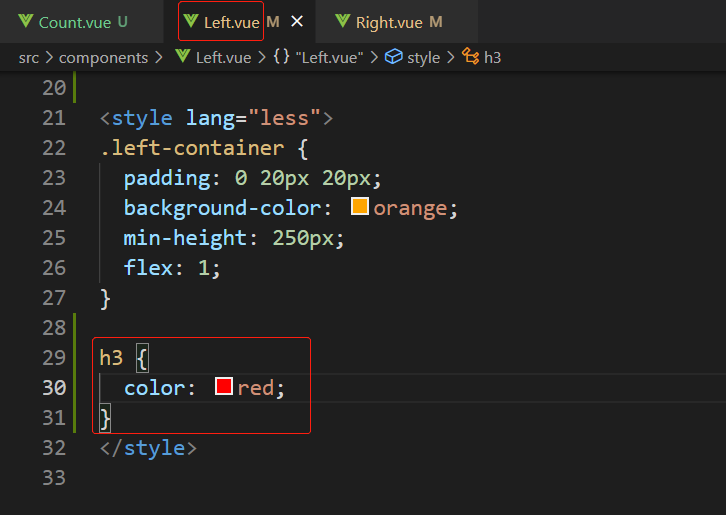
Task: Click the selector icon beside h3 breadcrumb
Action: (470, 57)
